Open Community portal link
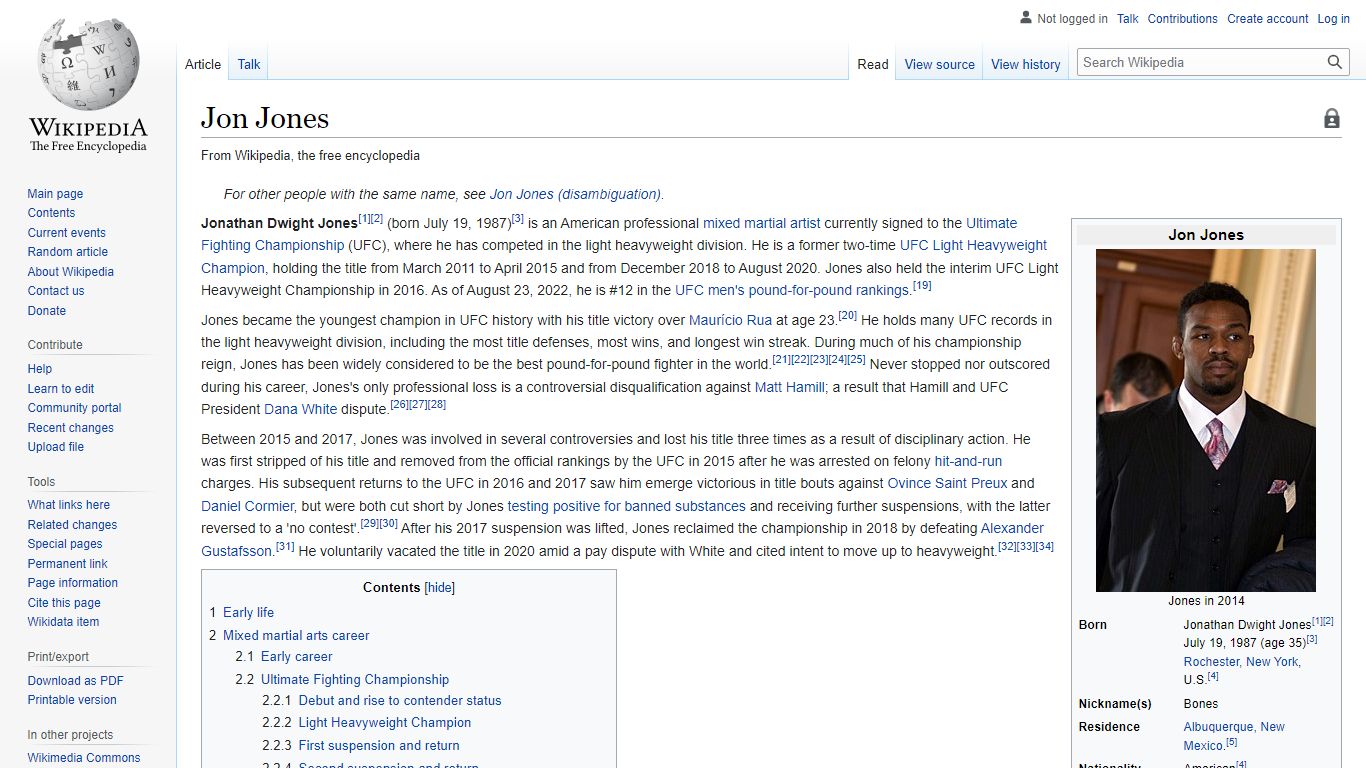1366x768 pixels. 75,408
